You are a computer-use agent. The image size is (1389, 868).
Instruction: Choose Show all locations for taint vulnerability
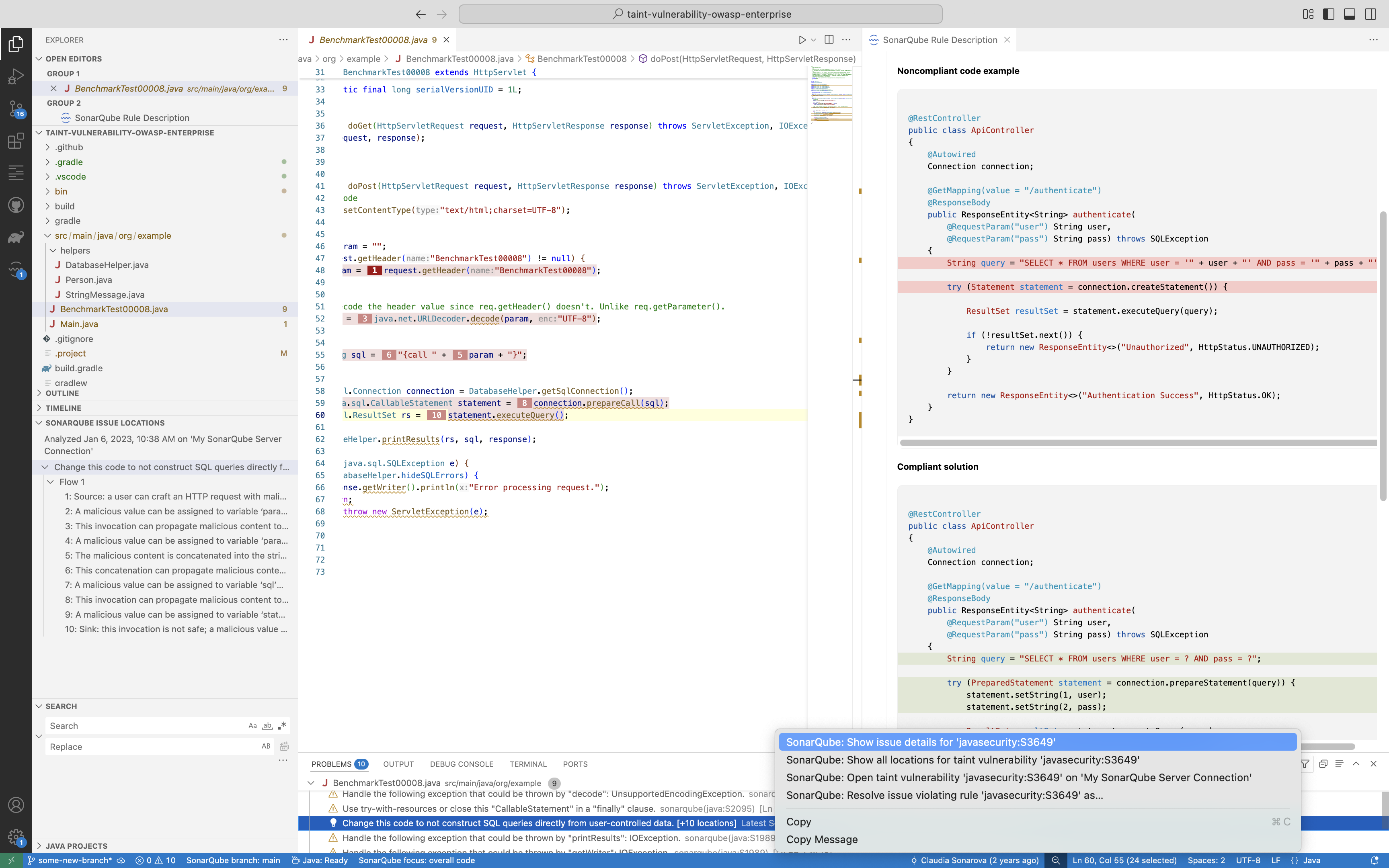coord(1038,759)
